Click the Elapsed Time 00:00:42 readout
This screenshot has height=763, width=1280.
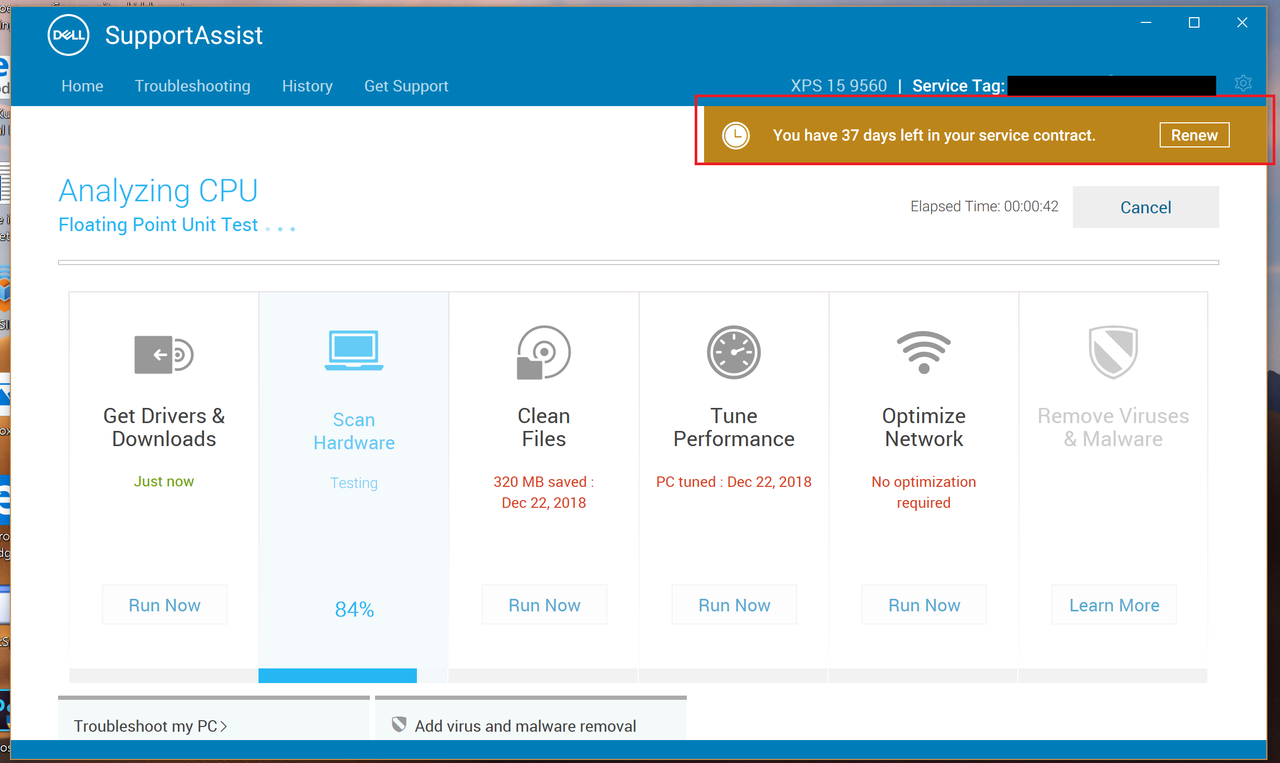[984, 207]
